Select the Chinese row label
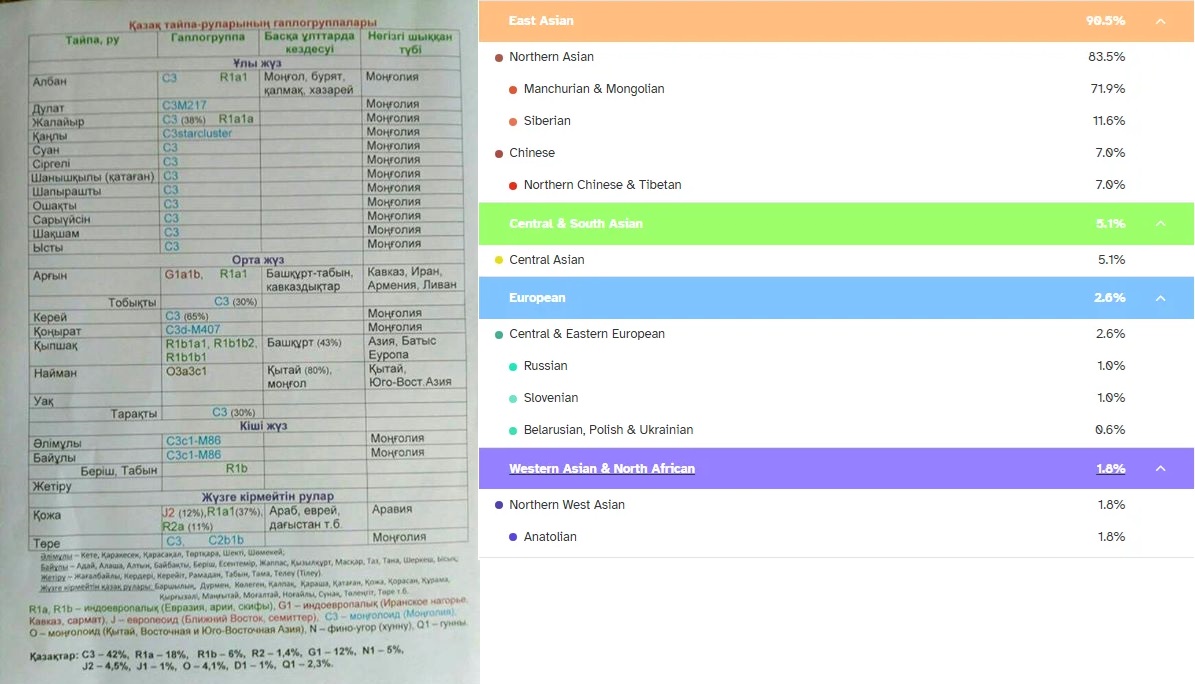1195x684 pixels. 532,153
